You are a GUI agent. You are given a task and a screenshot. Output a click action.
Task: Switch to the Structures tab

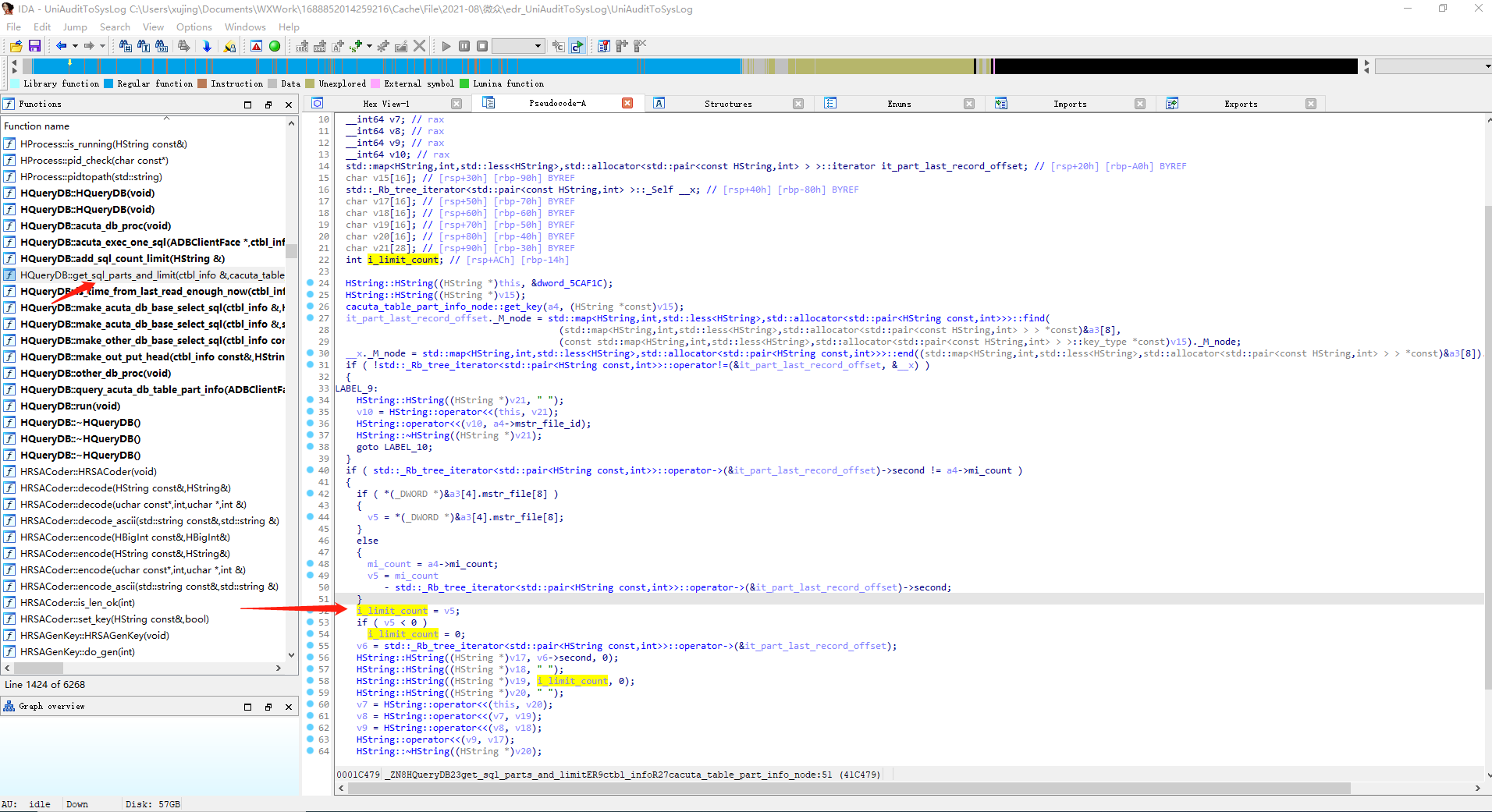coord(728,104)
